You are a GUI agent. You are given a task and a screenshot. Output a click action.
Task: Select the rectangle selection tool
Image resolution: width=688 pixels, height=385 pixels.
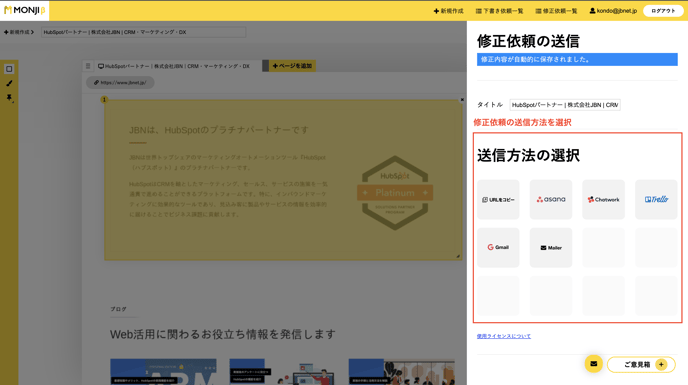(9, 69)
